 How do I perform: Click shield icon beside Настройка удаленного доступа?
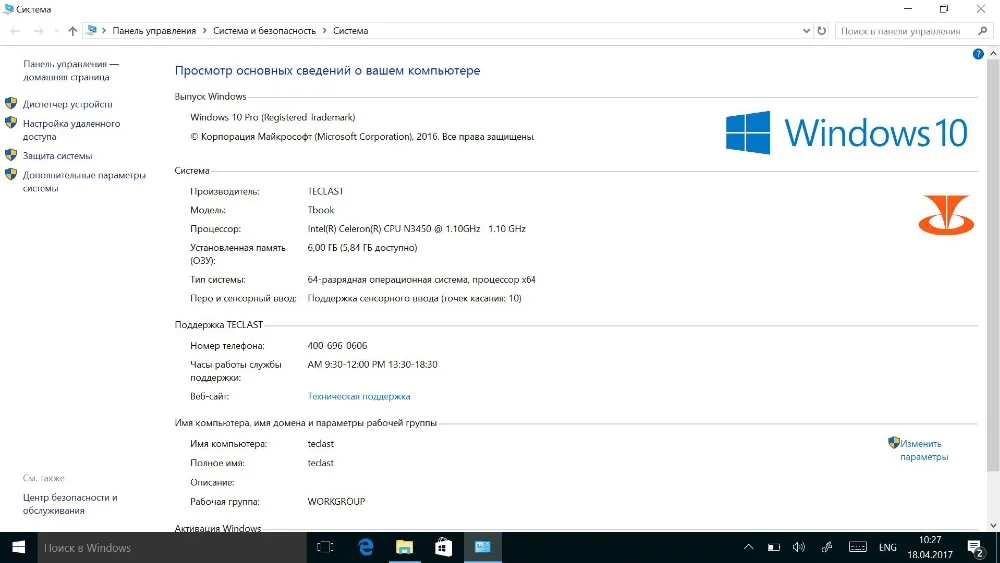[11, 122]
